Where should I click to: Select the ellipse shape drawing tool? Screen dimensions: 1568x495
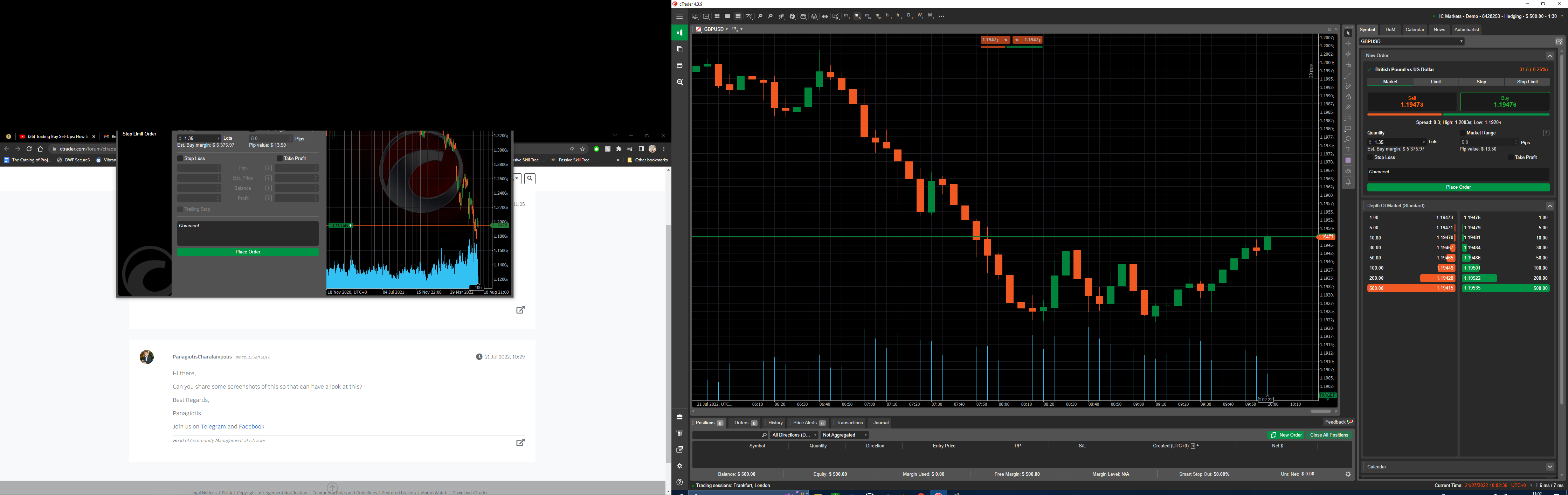click(x=1348, y=139)
